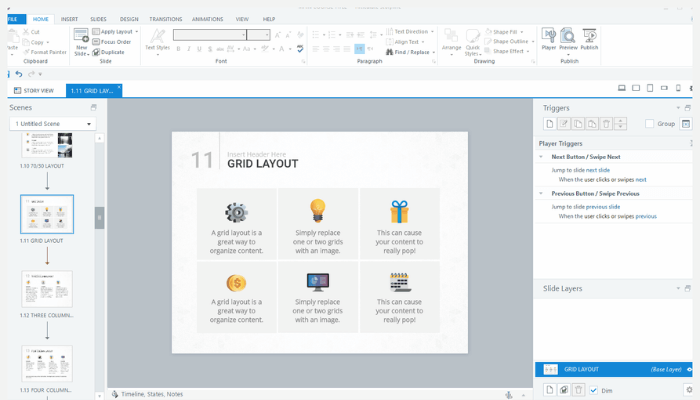Toggle the highlighted paragraph alignment button
Viewport: 700px width, 400px height.
pyautogui.click(x=359, y=49)
